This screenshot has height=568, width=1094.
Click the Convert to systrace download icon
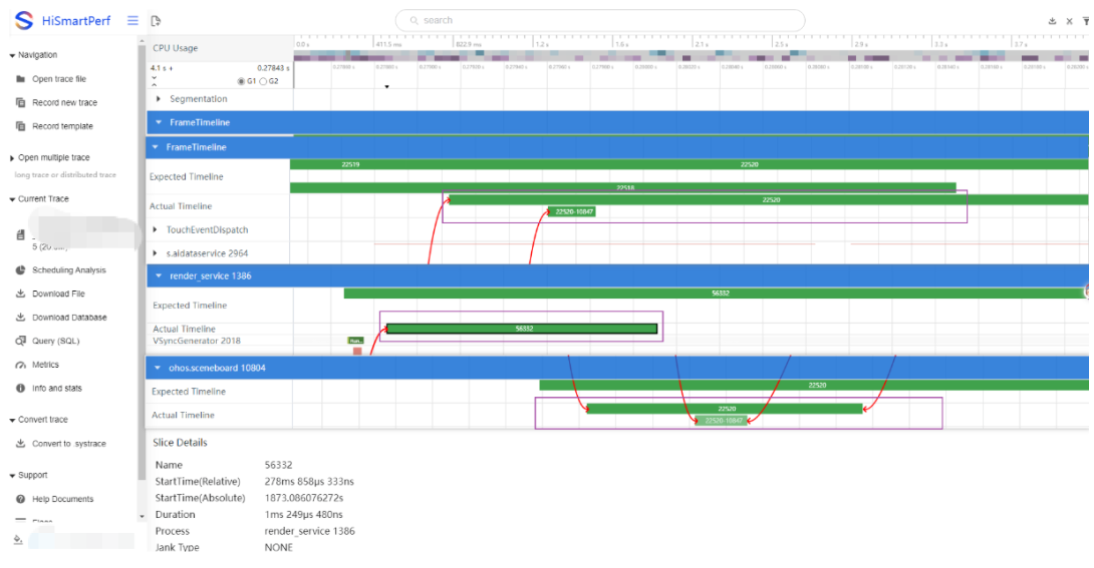pyautogui.click(x=20, y=443)
